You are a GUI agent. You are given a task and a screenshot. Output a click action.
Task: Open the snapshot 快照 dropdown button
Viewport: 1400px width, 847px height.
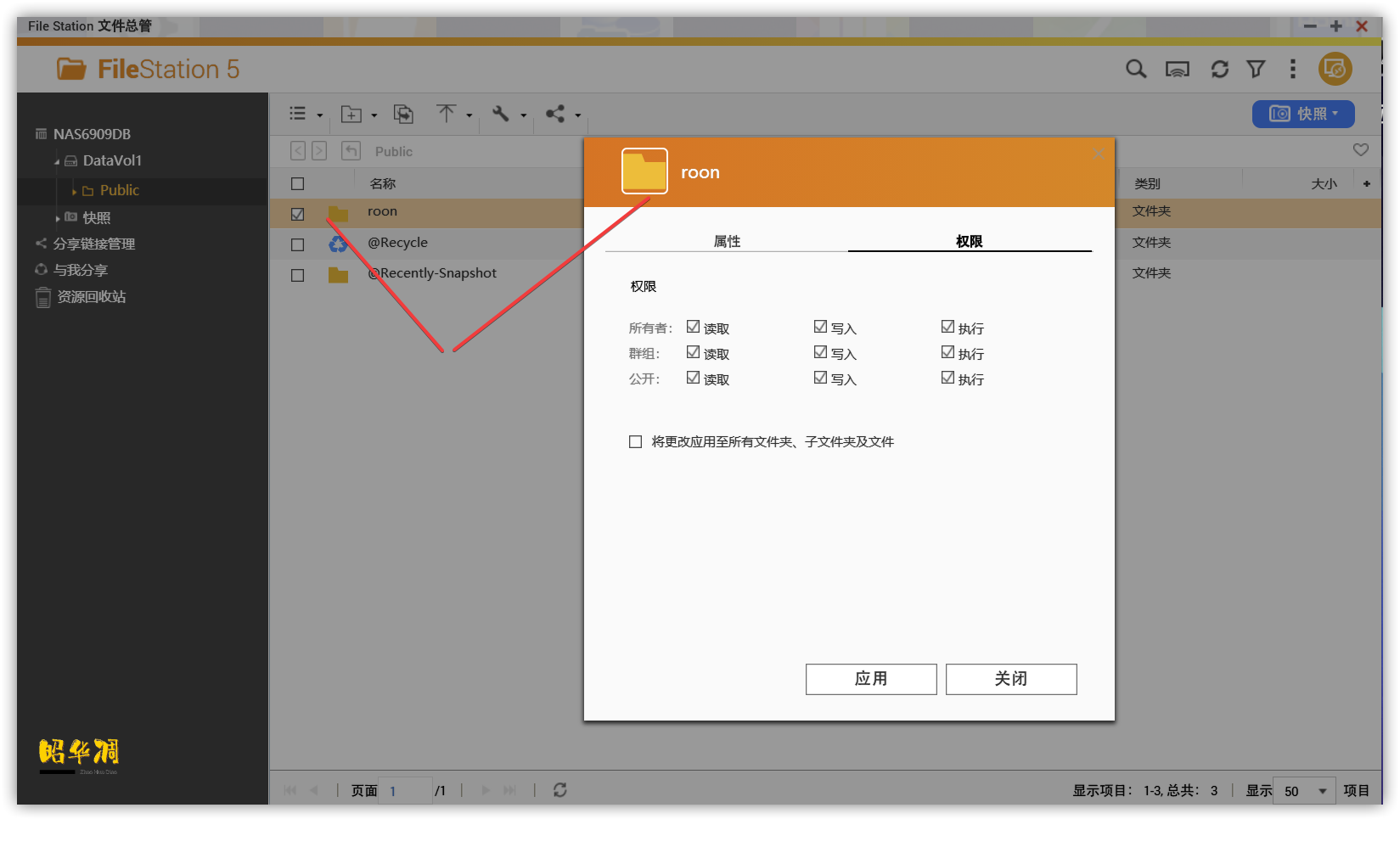(1302, 114)
